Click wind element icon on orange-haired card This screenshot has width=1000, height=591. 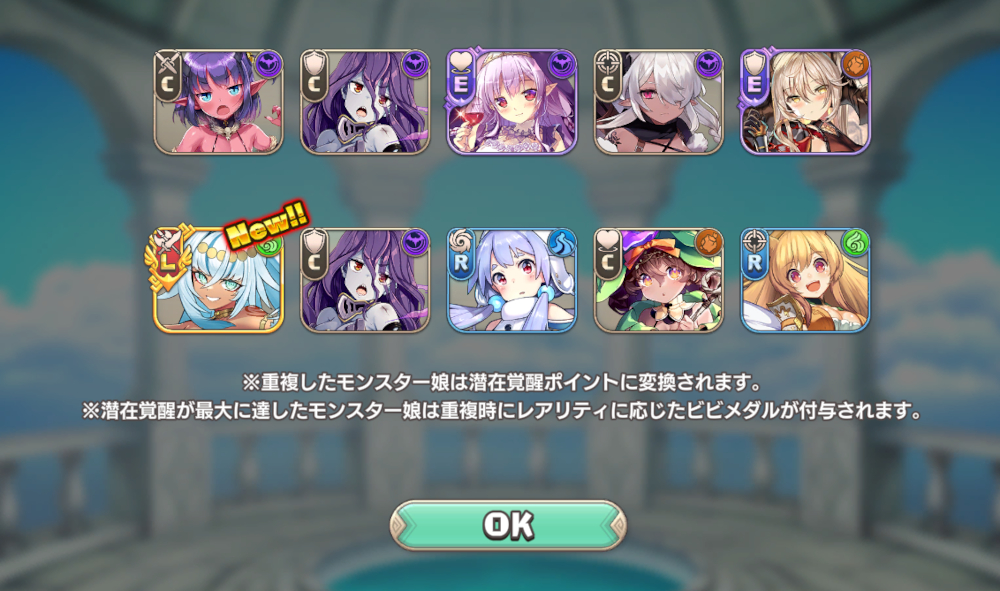[x=855, y=244]
